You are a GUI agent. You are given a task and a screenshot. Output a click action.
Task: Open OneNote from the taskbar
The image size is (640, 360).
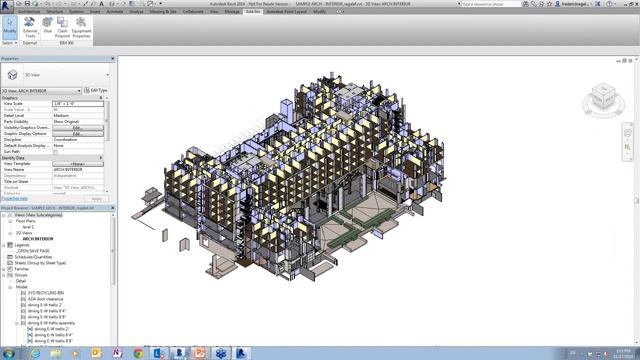click(x=118, y=353)
